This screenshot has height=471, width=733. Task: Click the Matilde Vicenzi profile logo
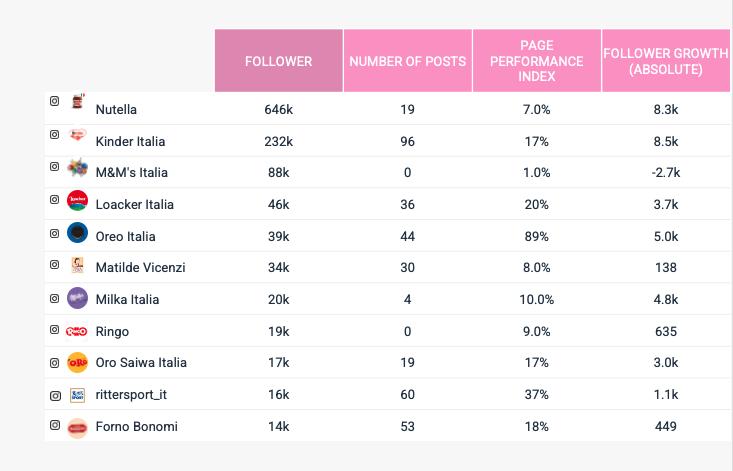pyautogui.click(x=77, y=266)
